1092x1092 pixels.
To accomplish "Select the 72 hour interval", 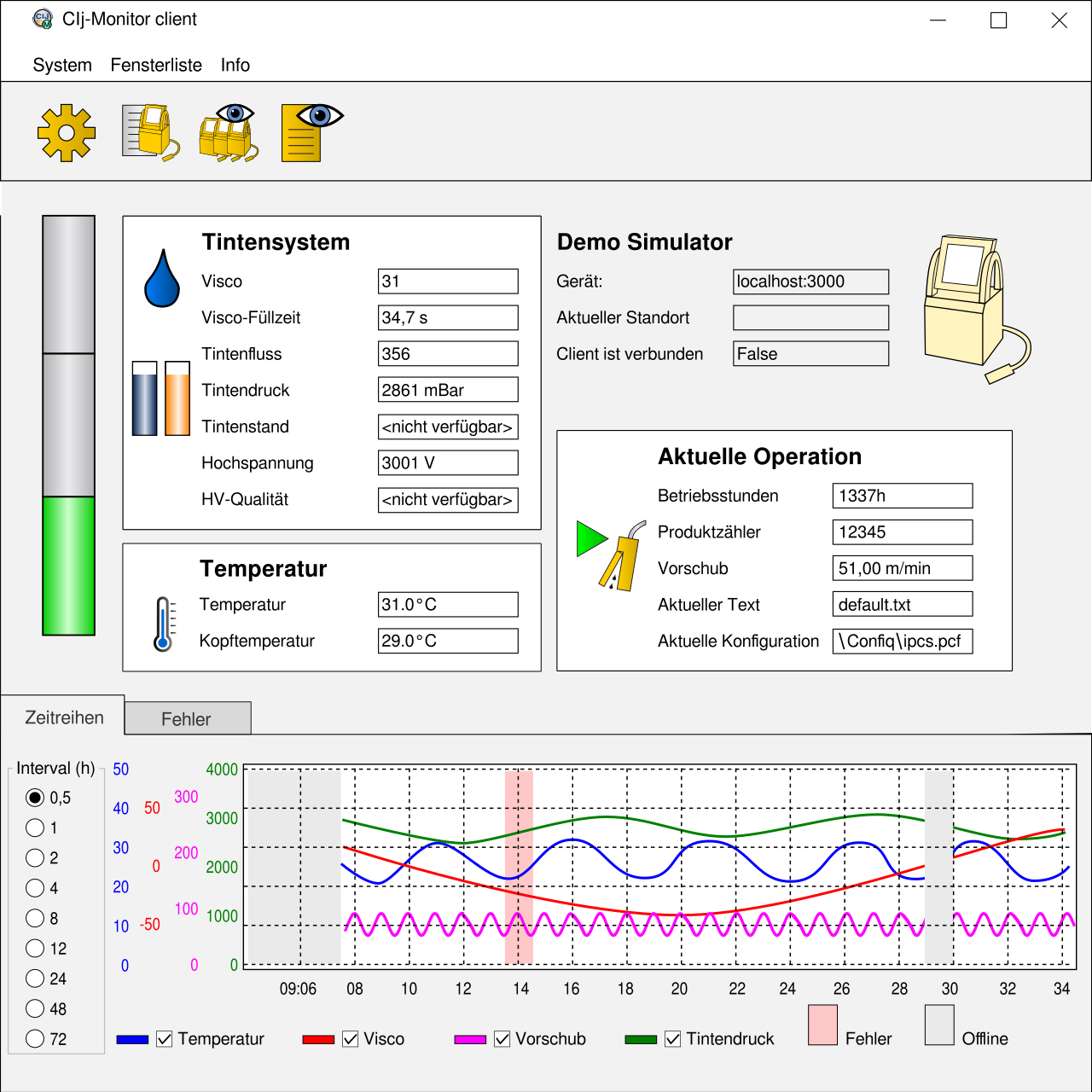I will 35,1038.
